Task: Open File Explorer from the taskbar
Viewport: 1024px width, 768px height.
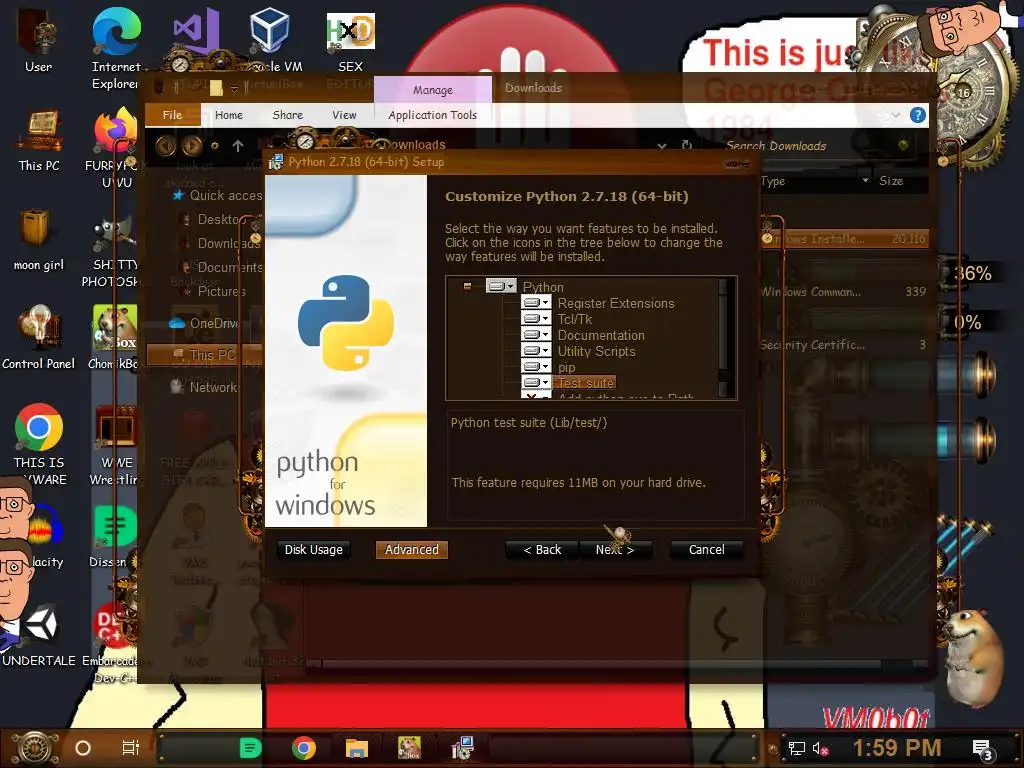Action: tap(357, 748)
